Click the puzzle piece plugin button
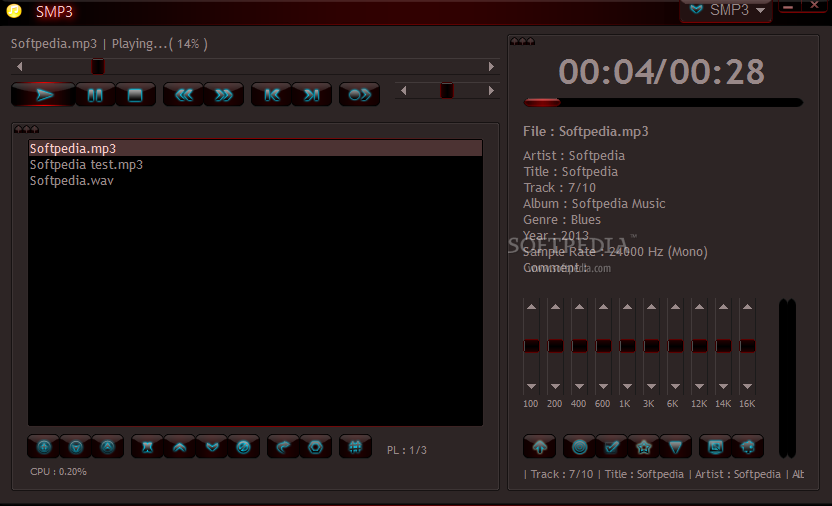The width and height of the screenshot is (832, 506). coord(748,447)
